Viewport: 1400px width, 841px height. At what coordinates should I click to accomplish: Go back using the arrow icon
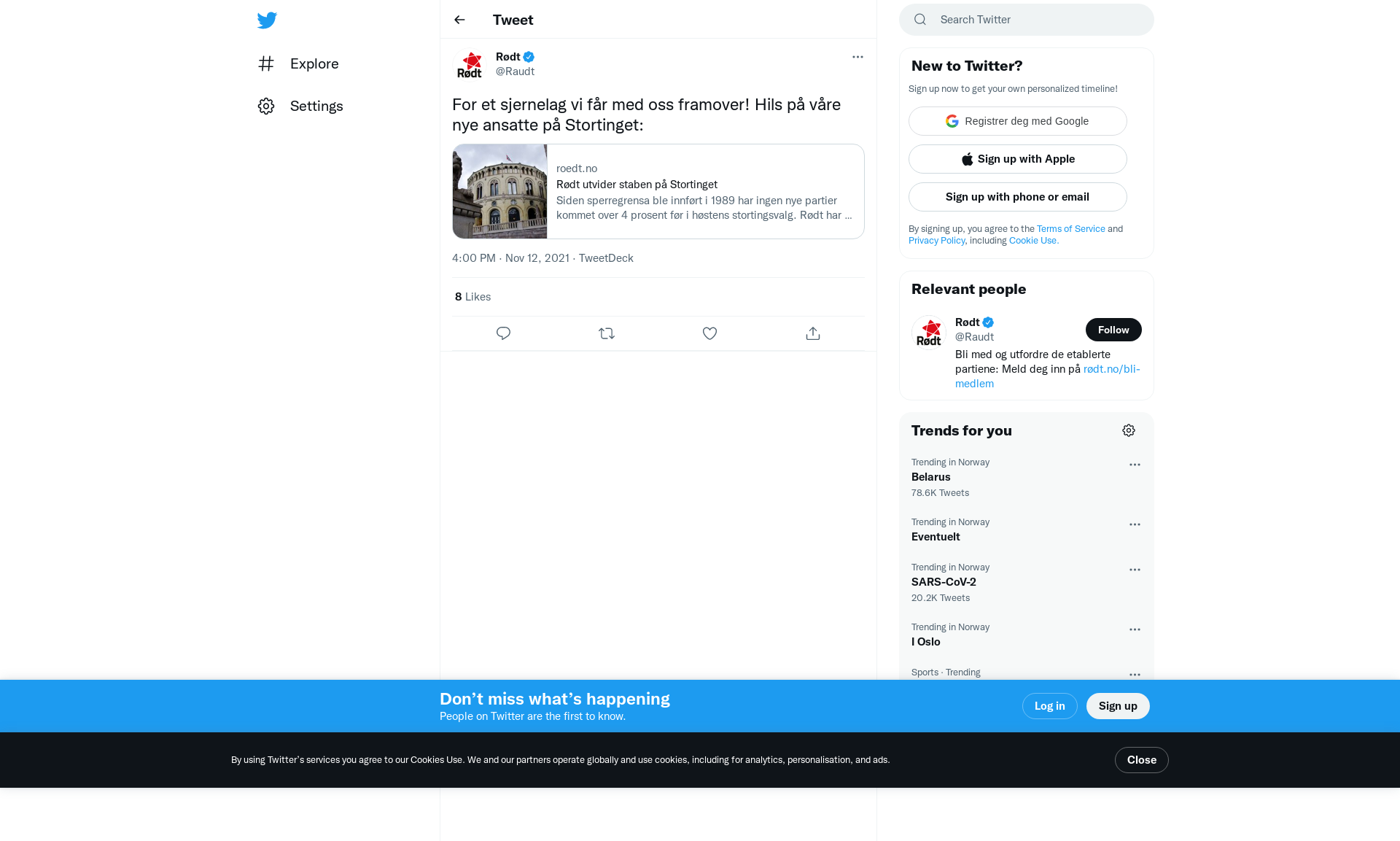point(459,20)
